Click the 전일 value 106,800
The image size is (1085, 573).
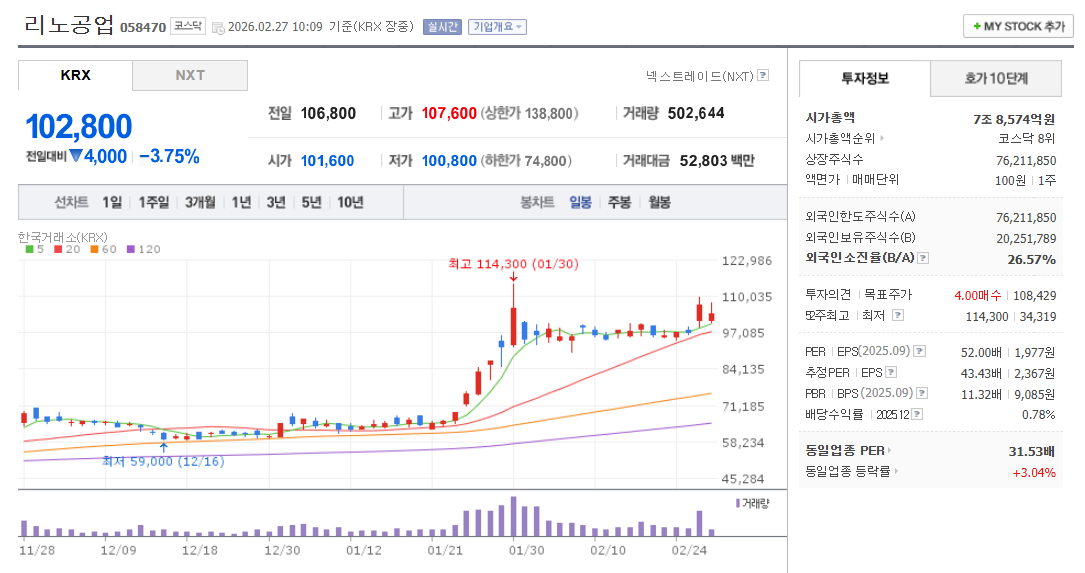click(328, 113)
